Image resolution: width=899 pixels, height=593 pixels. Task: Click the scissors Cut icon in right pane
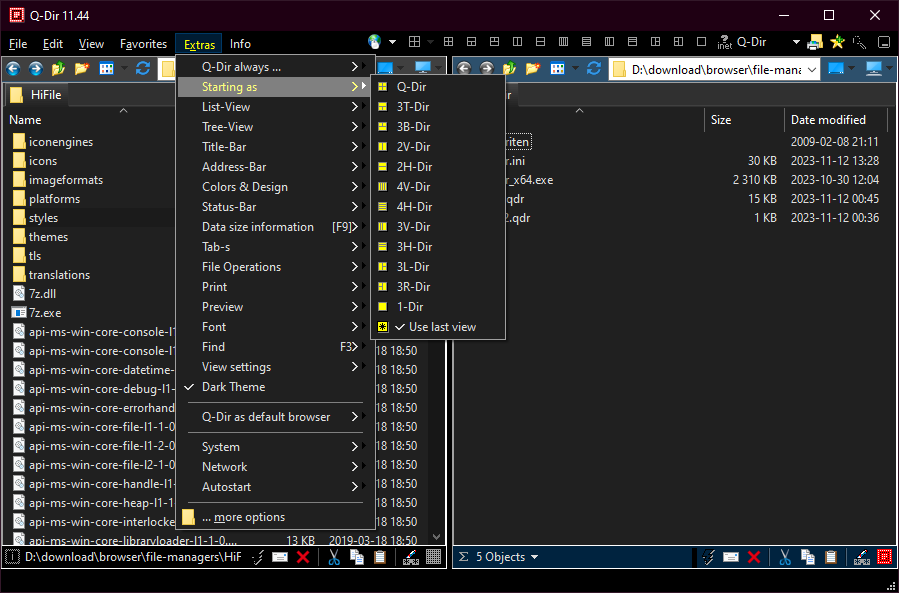(x=786, y=557)
